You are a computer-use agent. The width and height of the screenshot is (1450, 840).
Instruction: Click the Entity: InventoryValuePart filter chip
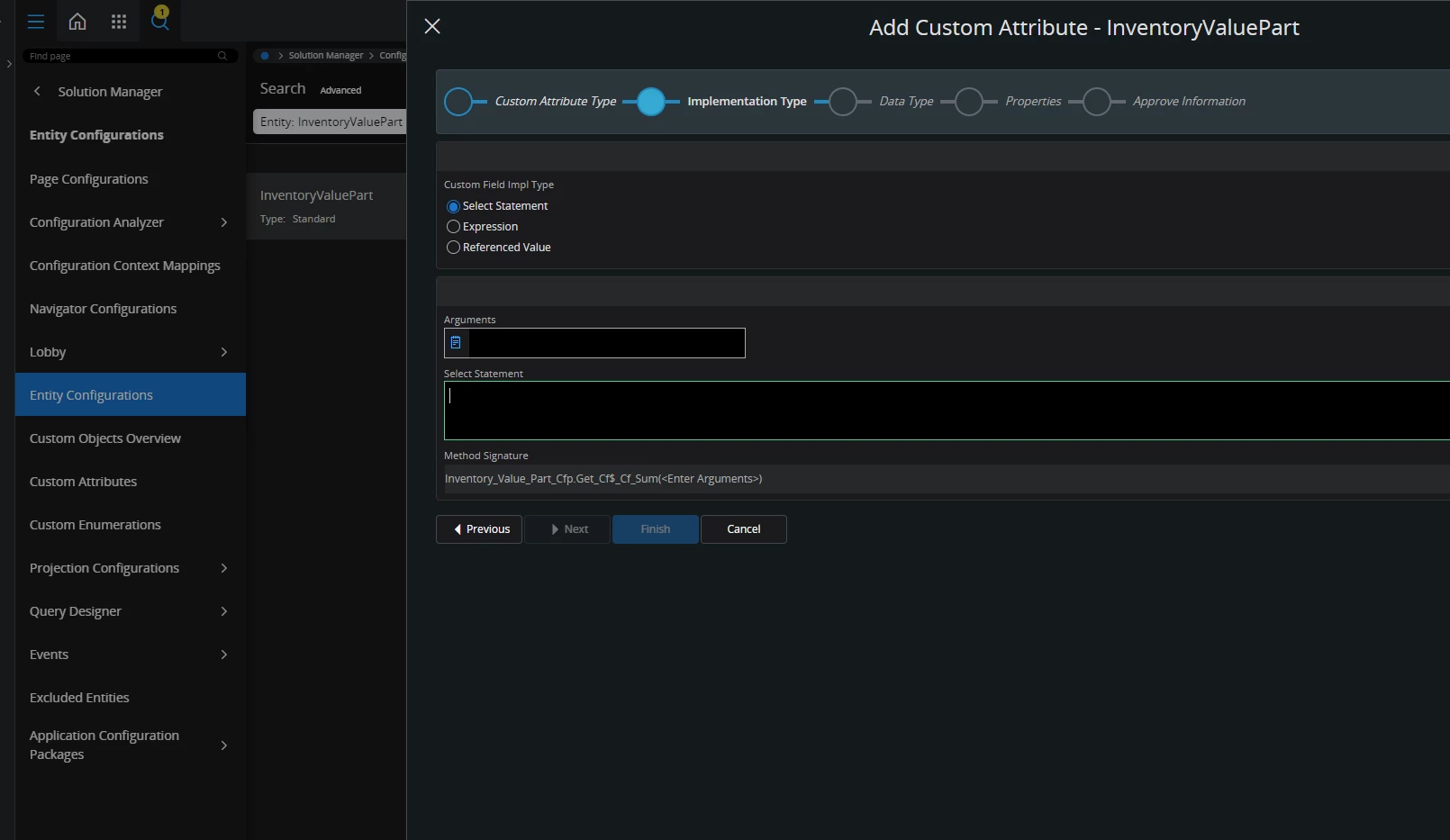coord(331,122)
